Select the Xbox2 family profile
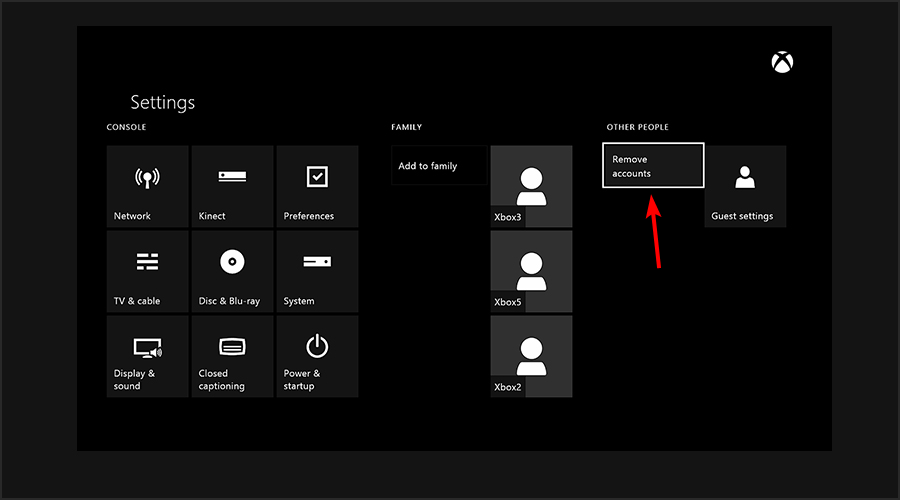 [532, 356]
